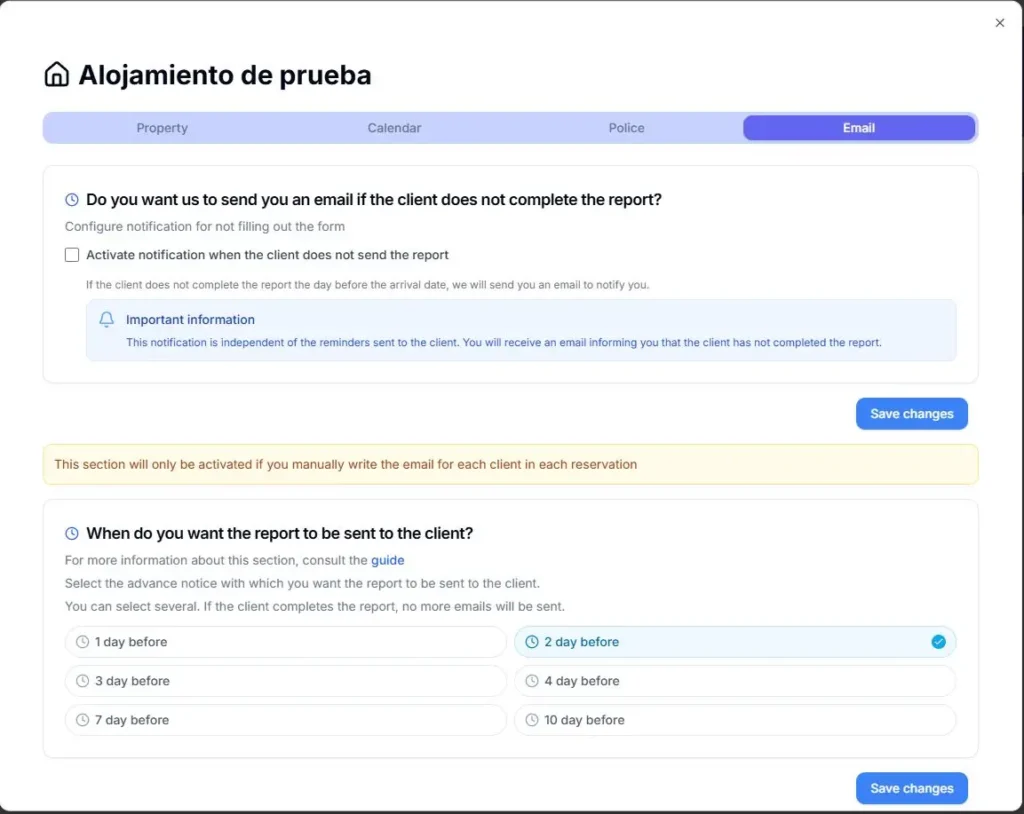Click the clock icon next to 7 day before
Screen dimensions: 1024x814
pyautogui.click(x=82, y=720)
